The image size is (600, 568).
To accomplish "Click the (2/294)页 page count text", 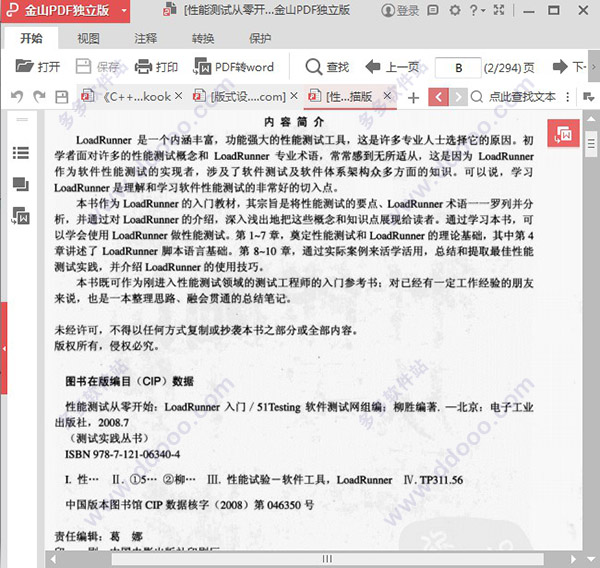I will pos(509,68).
